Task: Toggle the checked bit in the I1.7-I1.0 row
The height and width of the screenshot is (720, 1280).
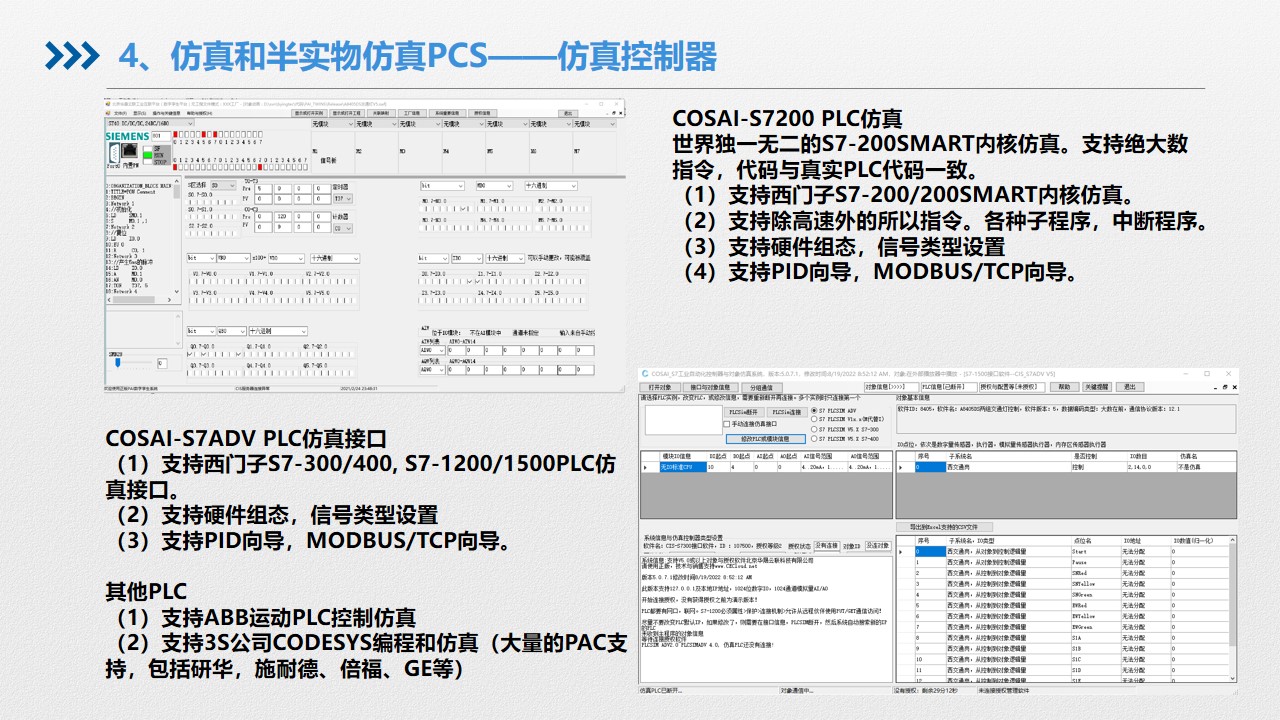Action: tap(477, 281)
